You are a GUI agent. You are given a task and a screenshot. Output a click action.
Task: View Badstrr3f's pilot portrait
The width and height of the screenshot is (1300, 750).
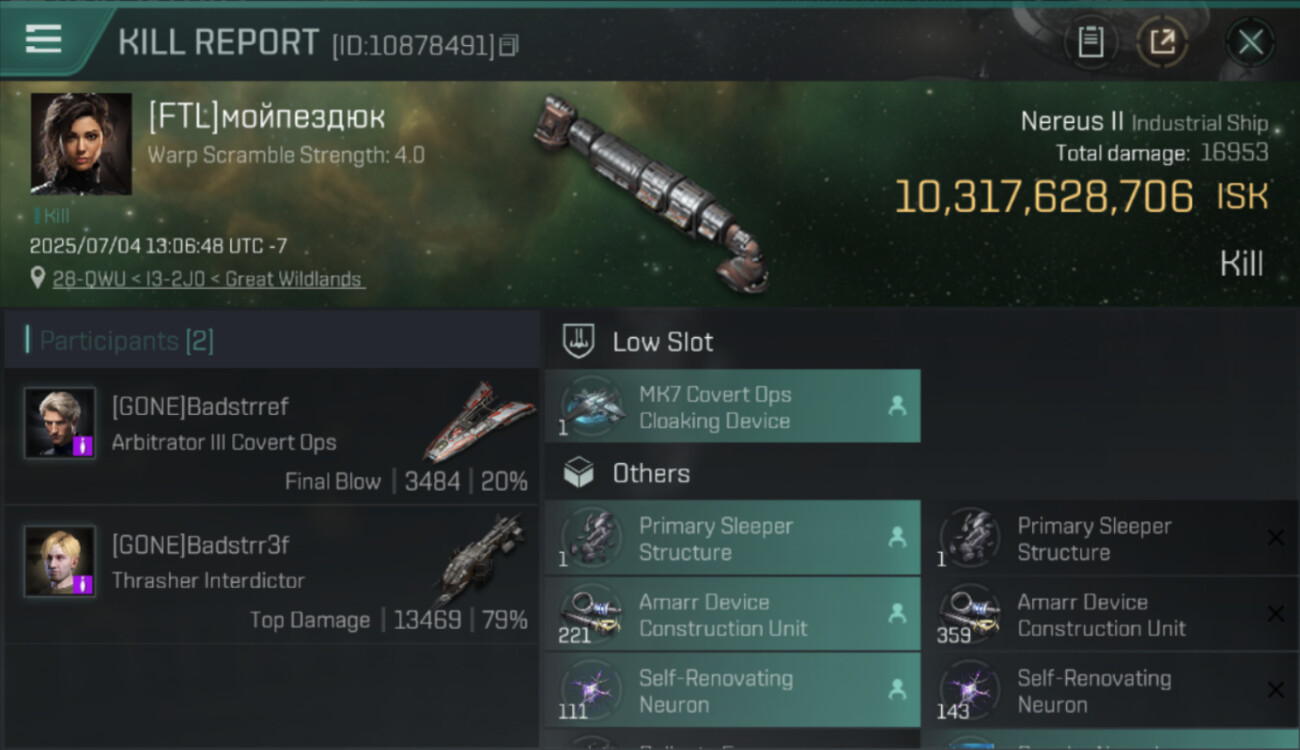[60, 561]
